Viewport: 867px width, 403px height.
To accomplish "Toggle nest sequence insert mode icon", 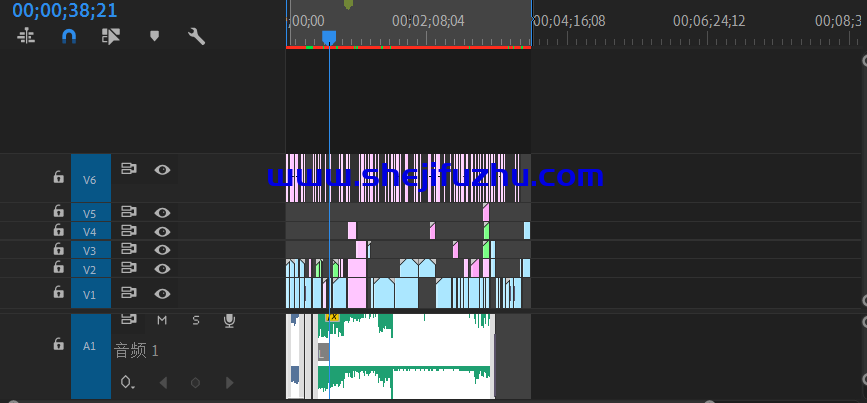I will (26, 36).
